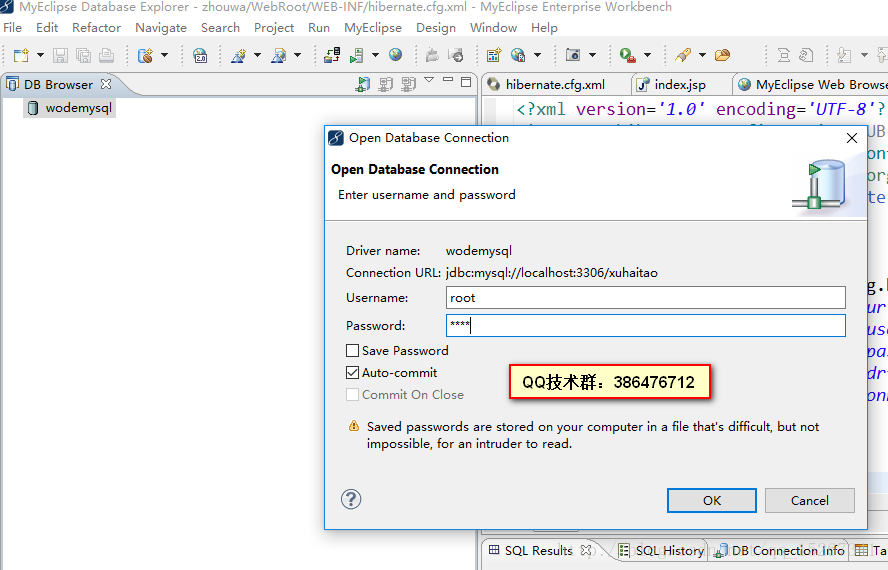The image size is (888, 570).
Task: Maximize the DB Browser panel
Action: [466, 82]
